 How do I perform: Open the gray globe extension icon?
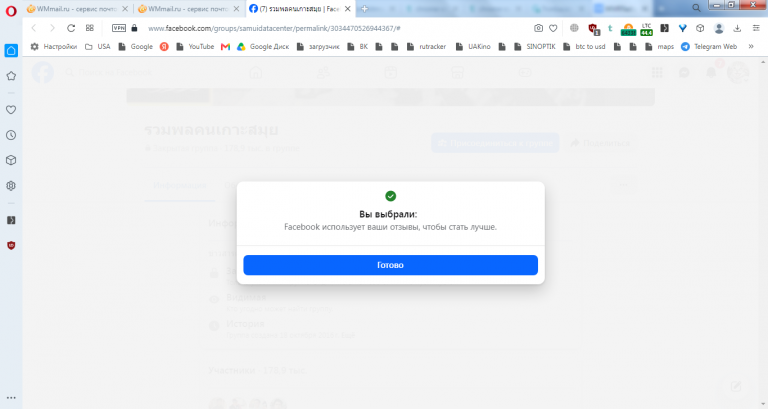click(x=574, y=28)
